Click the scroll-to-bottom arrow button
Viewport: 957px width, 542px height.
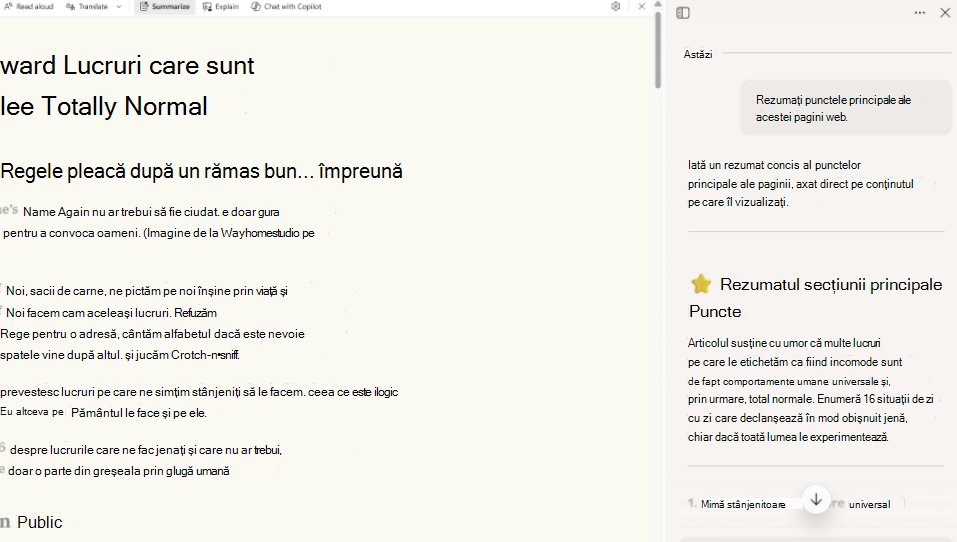point(816,499)
